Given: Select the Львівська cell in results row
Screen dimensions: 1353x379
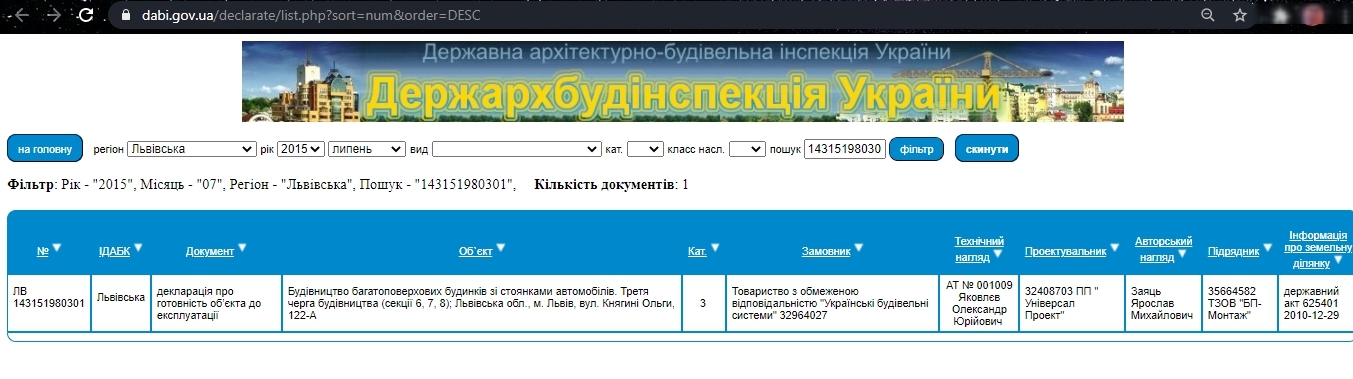Looking at the screenshot, I should click(121, 303).
